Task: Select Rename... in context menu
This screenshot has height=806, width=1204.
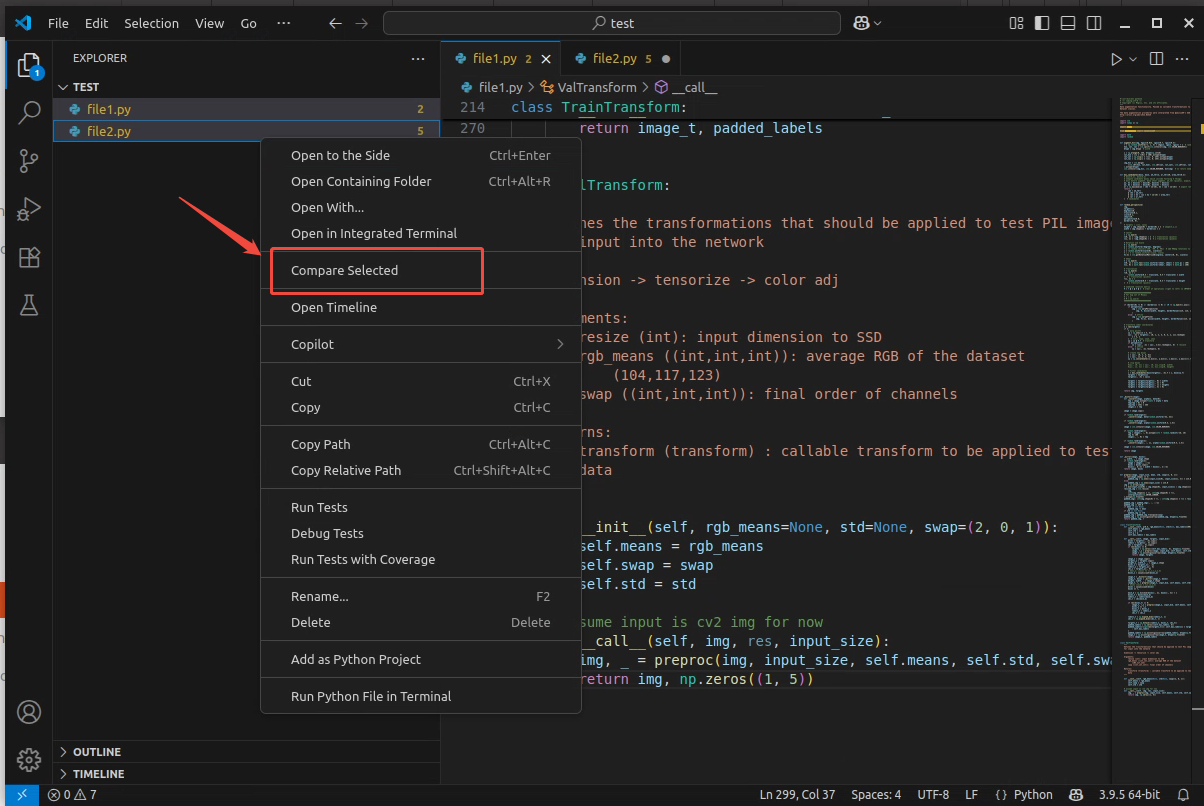Action: (x=421, y=596)
